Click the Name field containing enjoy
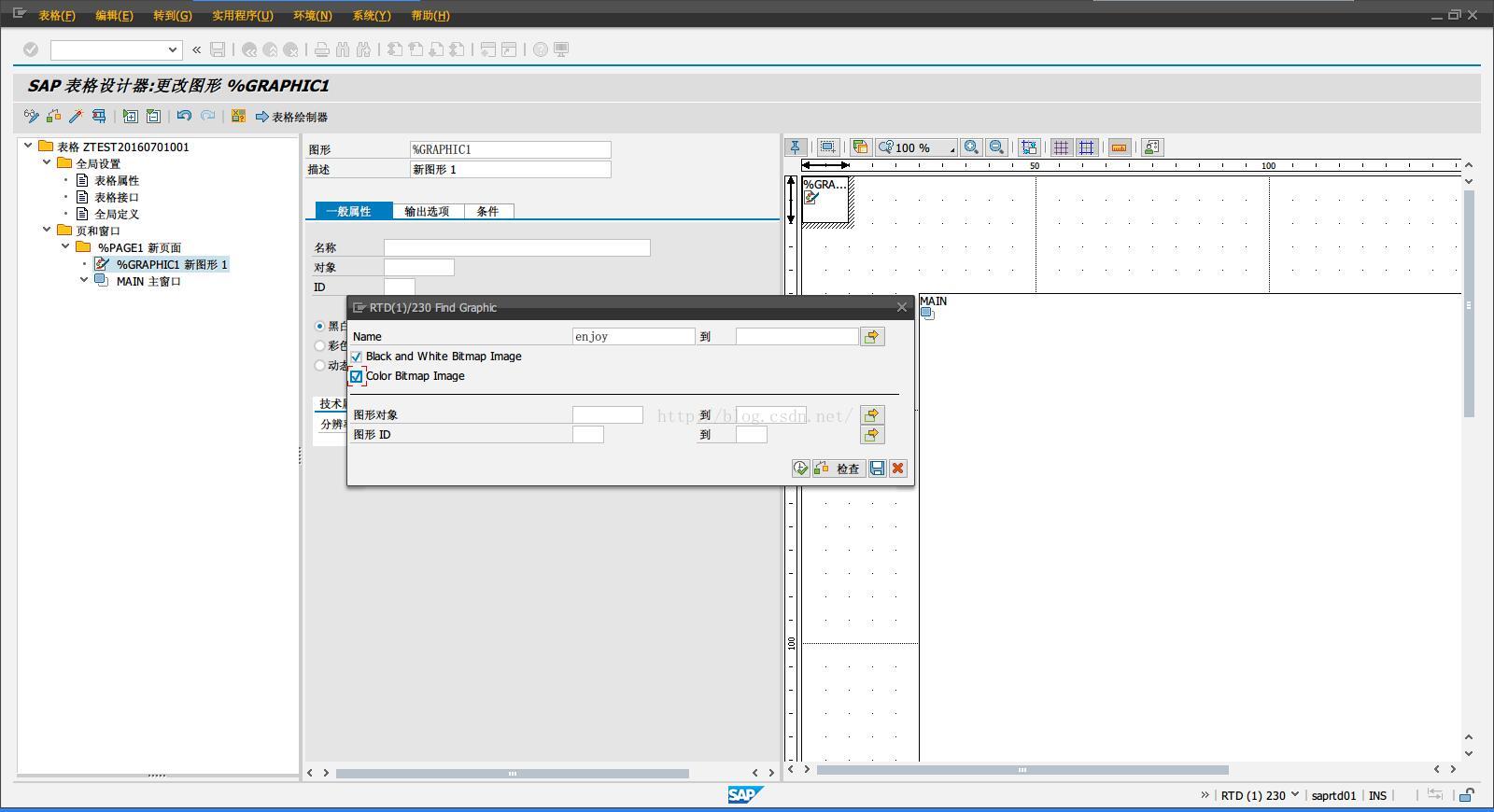The height and width of the screenshot is (812, 1494). 634,336
